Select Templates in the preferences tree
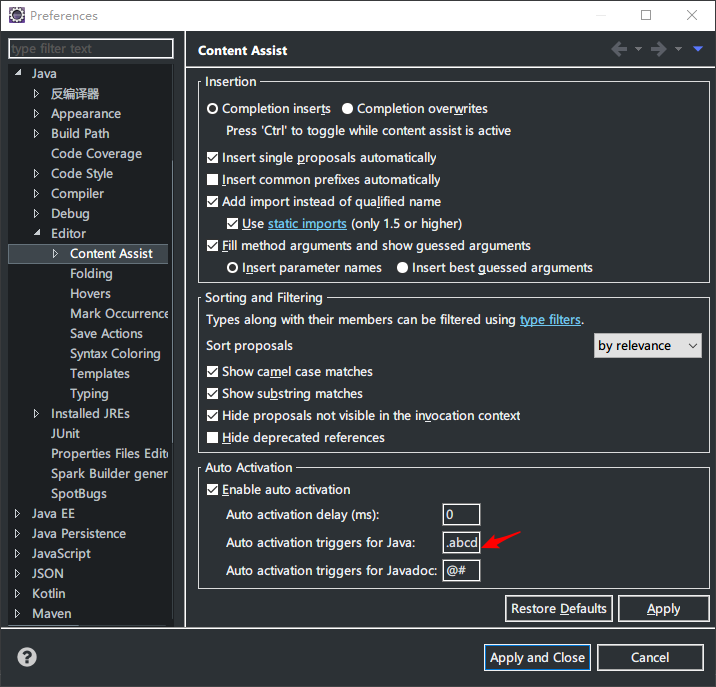Viewport: 716px width, 687px height. coord(100,374)
